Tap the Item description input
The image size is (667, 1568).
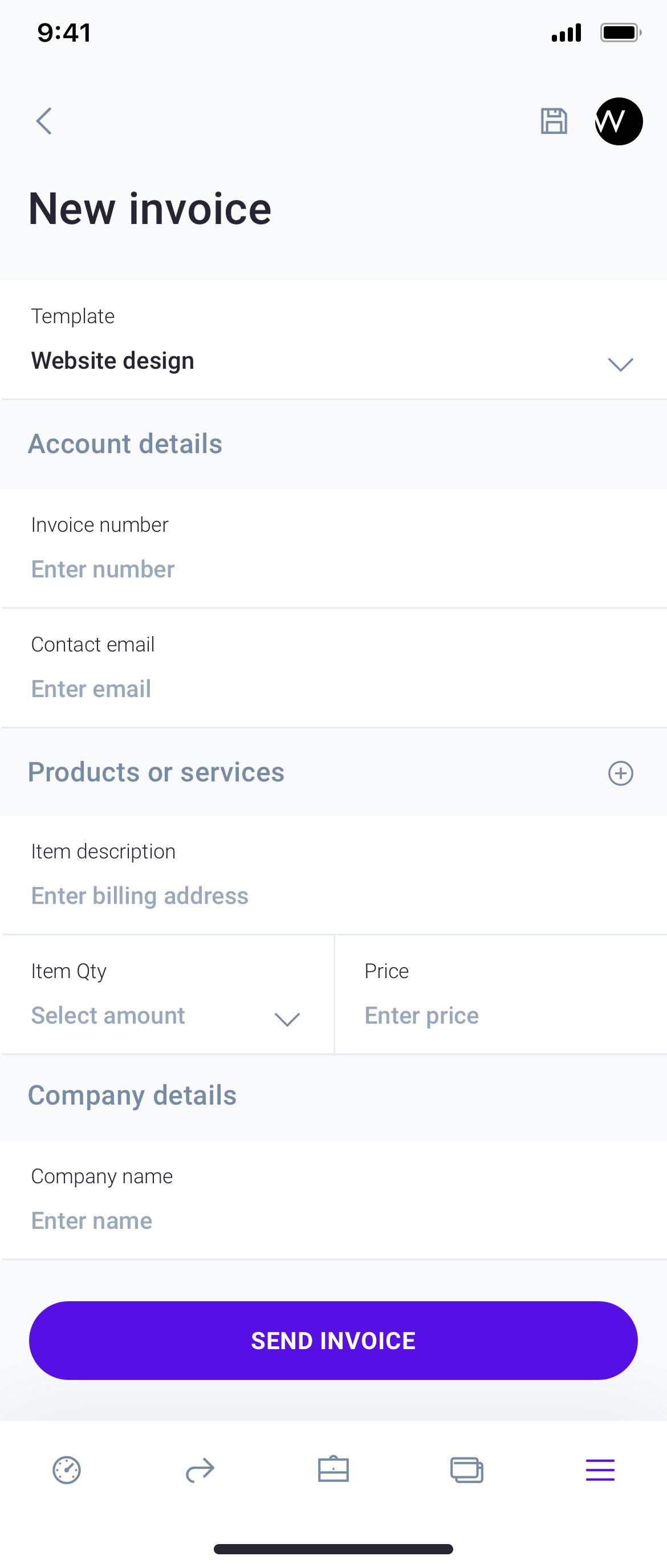(x=140, y=895)
